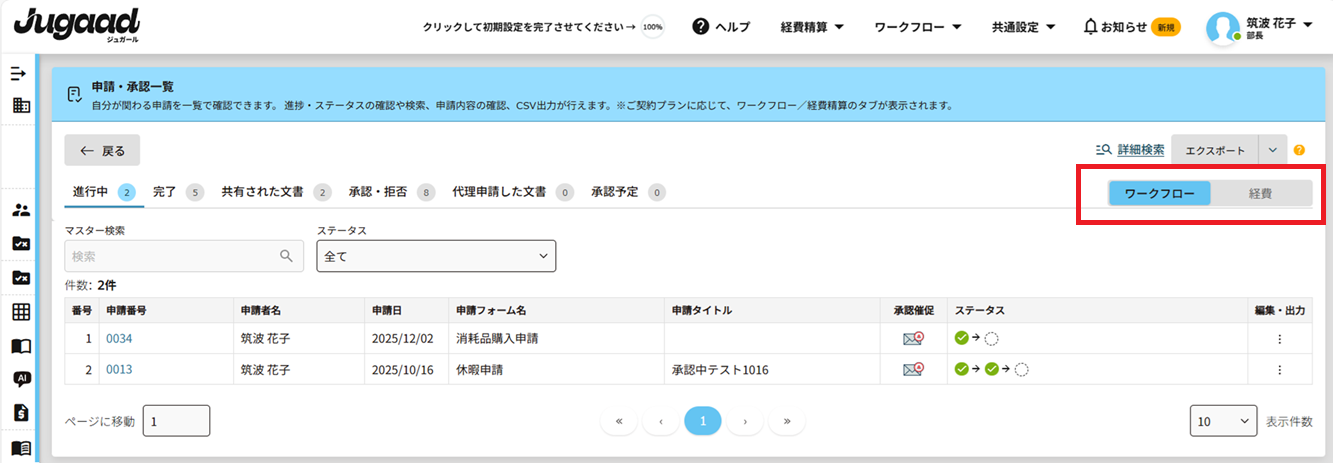Open the 承認・拒否 tab
Image resolution: width=1333 pixels, height=463 pixels.
pyautogui.click(x=380, y=192)
